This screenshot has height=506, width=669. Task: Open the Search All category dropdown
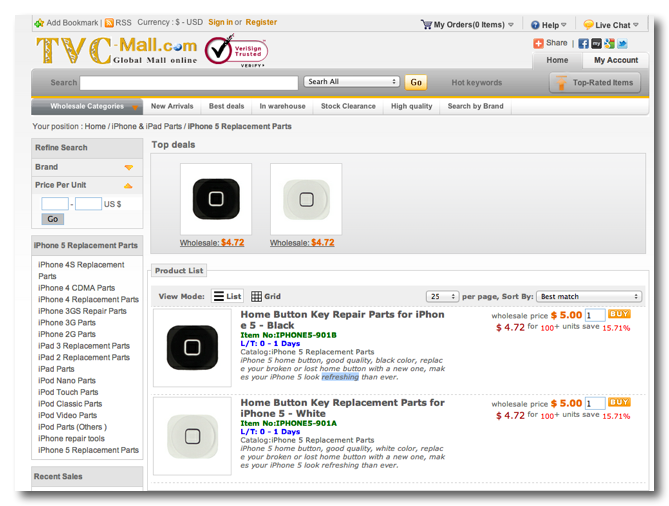click(352, 81)
